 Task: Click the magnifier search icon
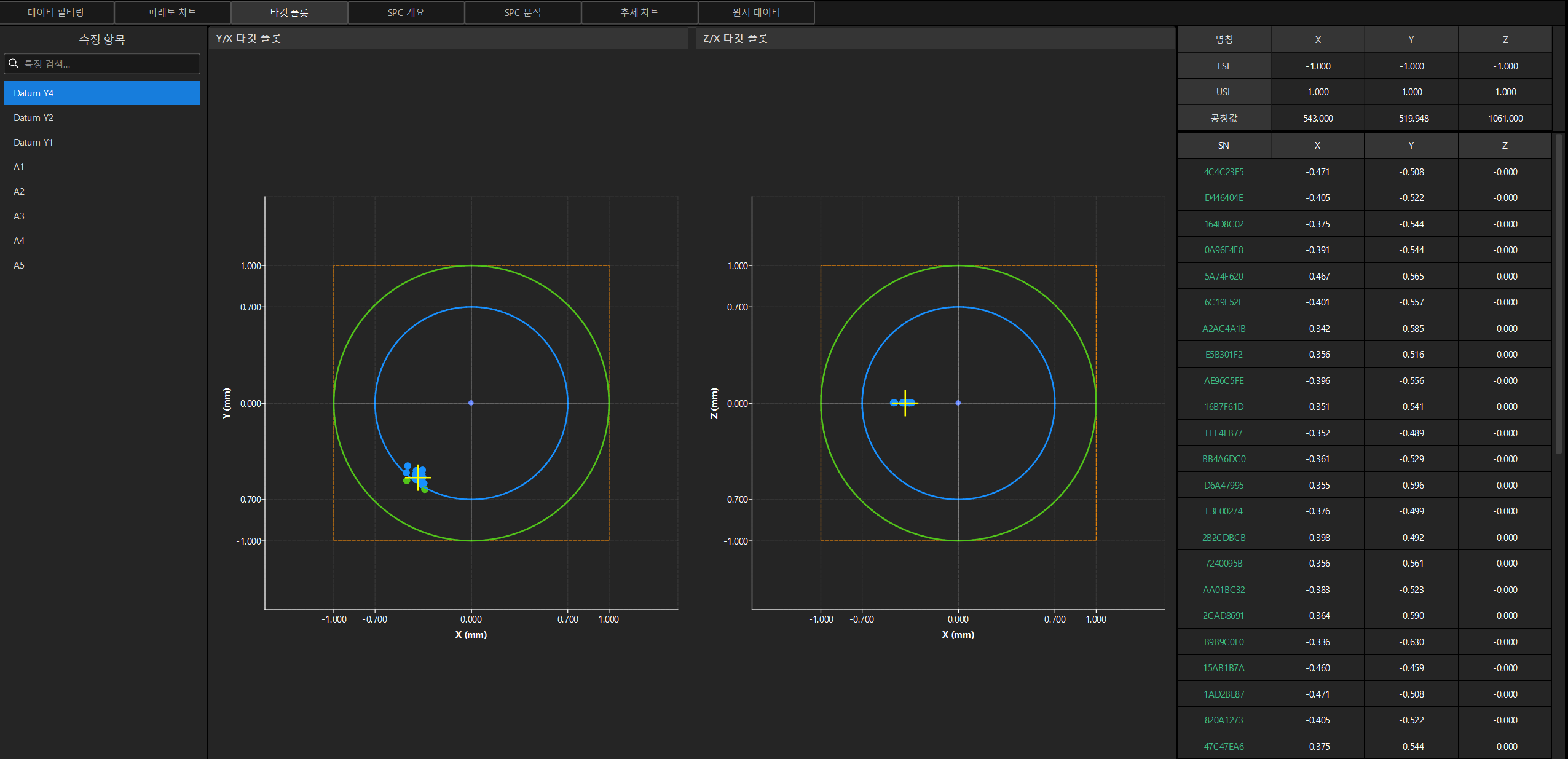(x=14, y=63)
